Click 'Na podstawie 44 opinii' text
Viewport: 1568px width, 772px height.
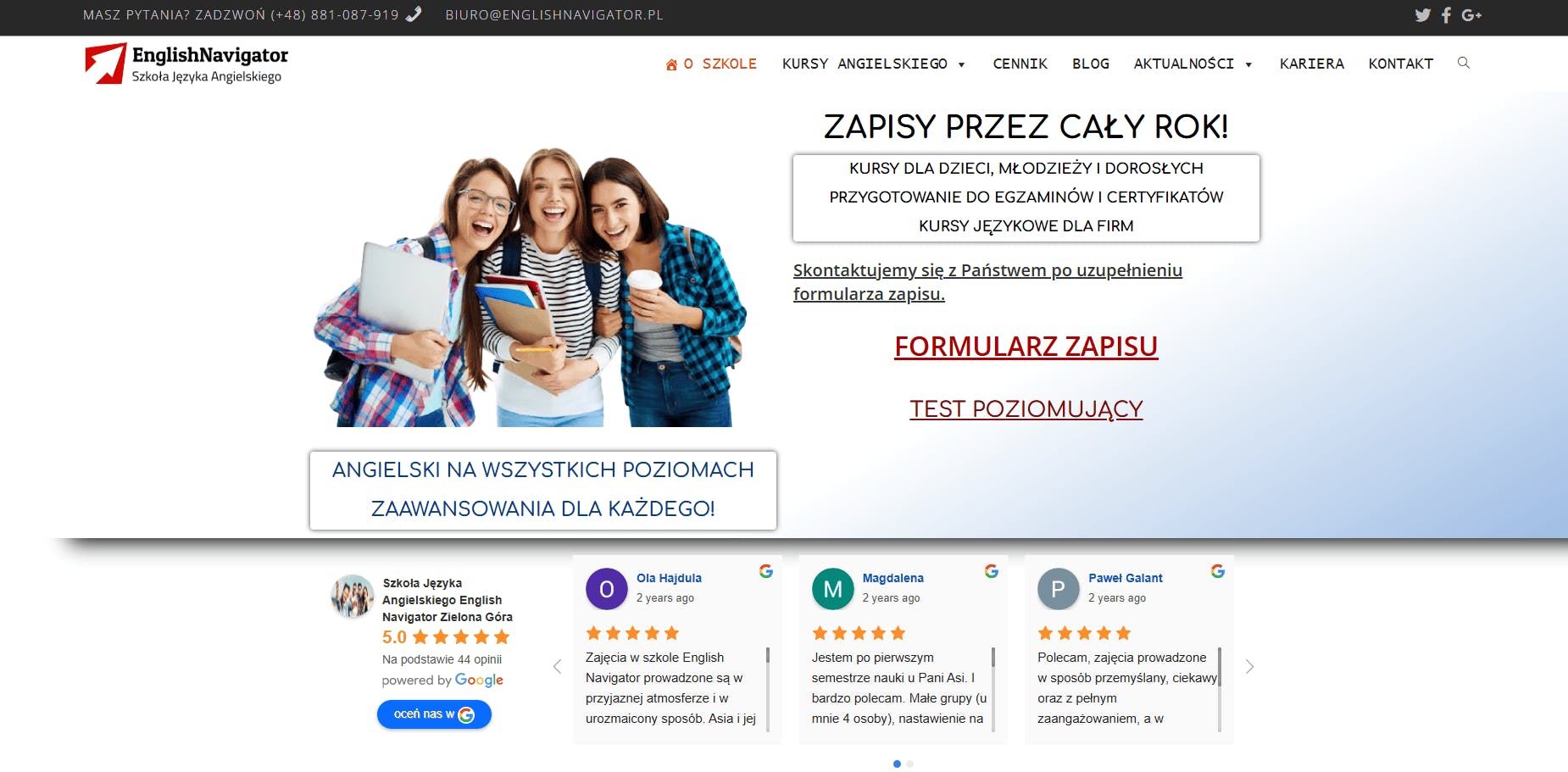[442, 659]
